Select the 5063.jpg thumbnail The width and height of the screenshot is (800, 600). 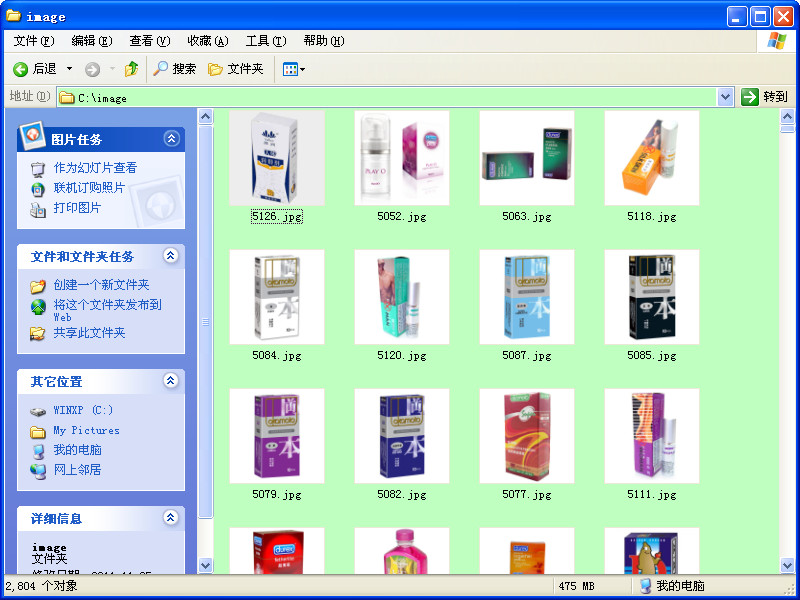pyautogui.click(x=527, y=158)
